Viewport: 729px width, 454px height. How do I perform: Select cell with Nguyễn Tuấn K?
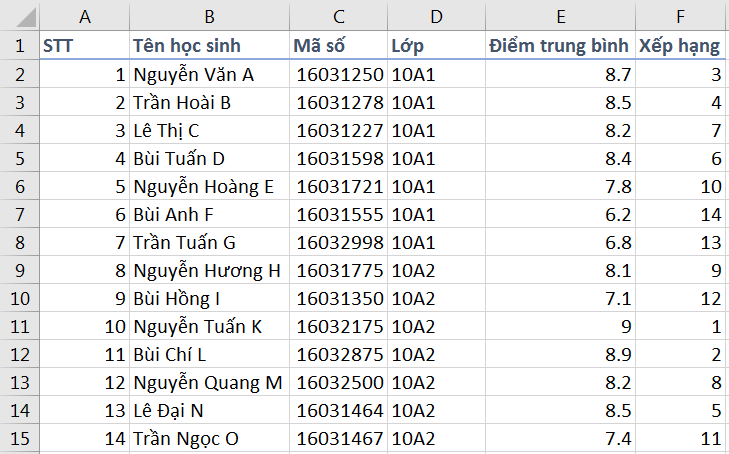tap(209, 326)
